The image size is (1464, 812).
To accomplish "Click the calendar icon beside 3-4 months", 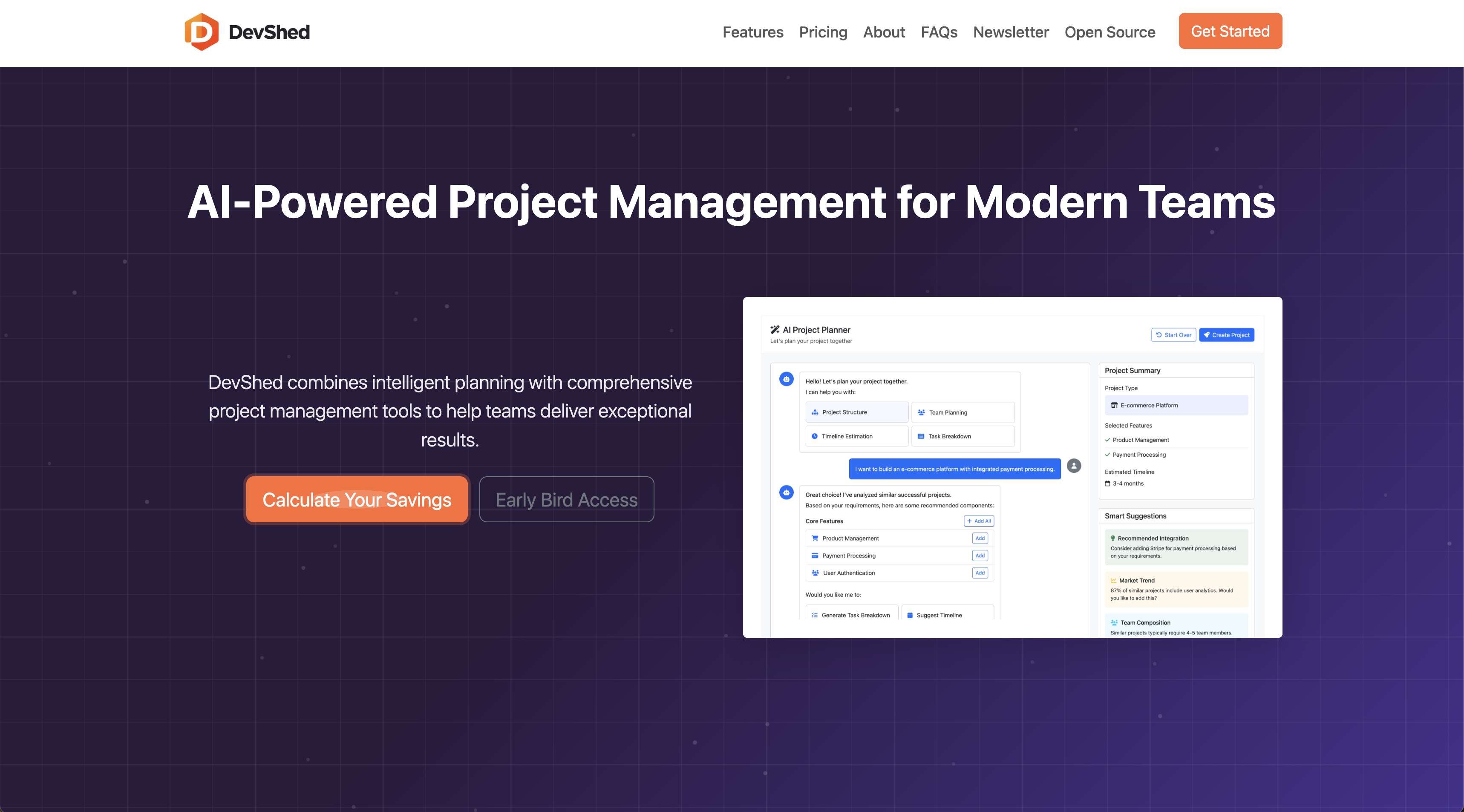I will [x=1108, y=484].
